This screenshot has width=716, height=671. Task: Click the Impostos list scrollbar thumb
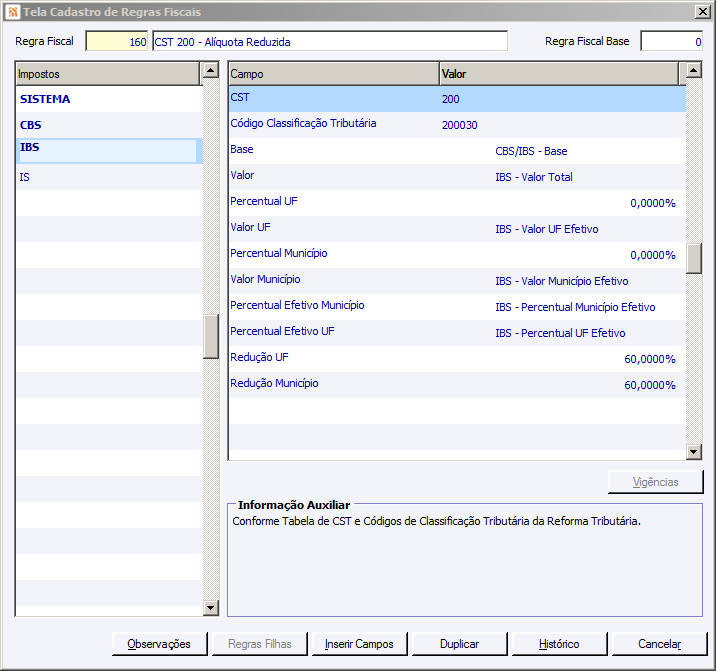tap(211, 336)
